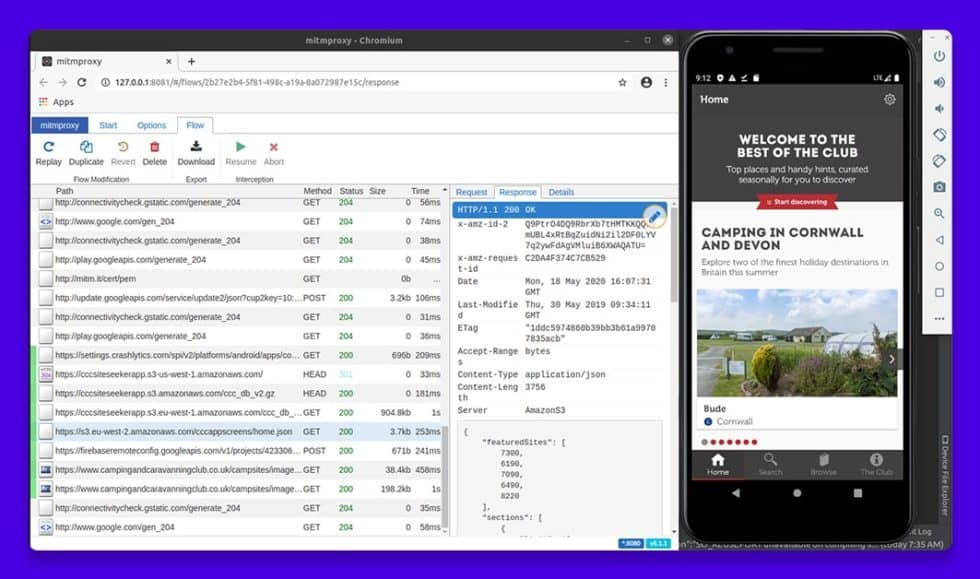This screenshot has height=579, width=980.
Task: Switch to the mitmproxy menu tab
Action: tap(59, 125)
